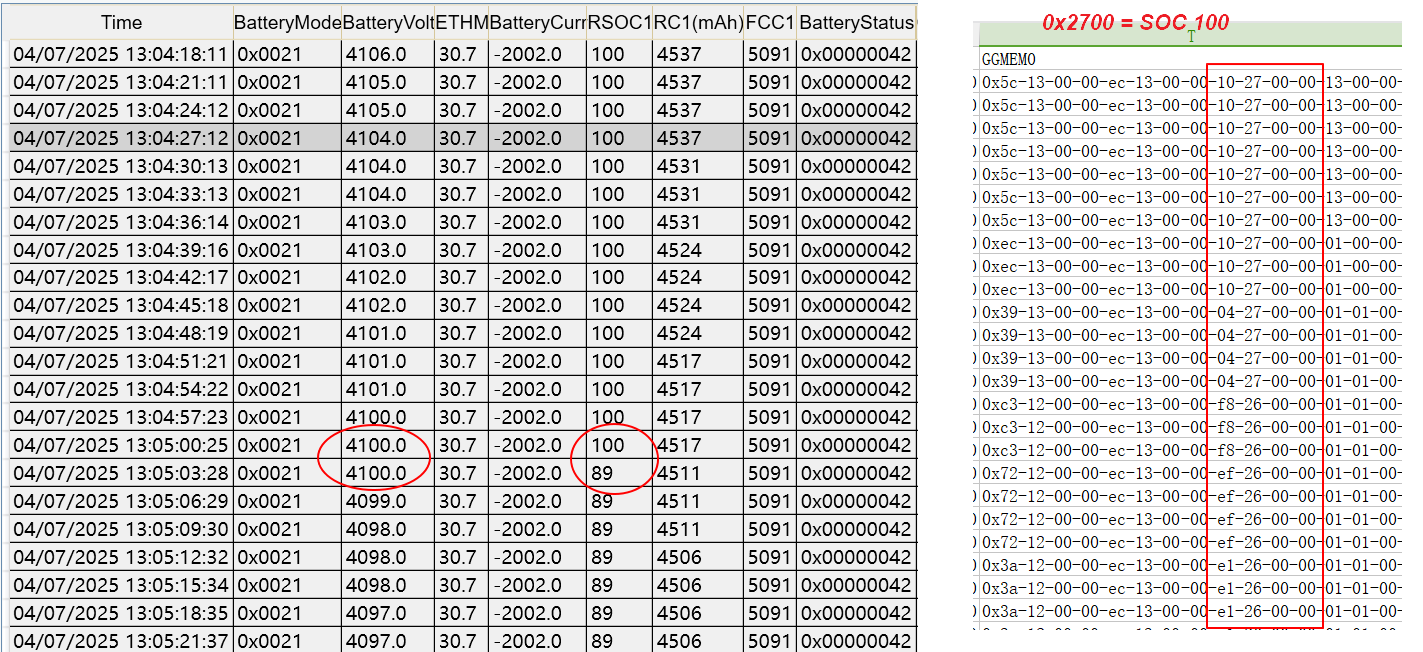Click voltage 4097.0 in the 13:05:18:35 row
Viewport: 1423px width, 652px height.
(388, 613)
